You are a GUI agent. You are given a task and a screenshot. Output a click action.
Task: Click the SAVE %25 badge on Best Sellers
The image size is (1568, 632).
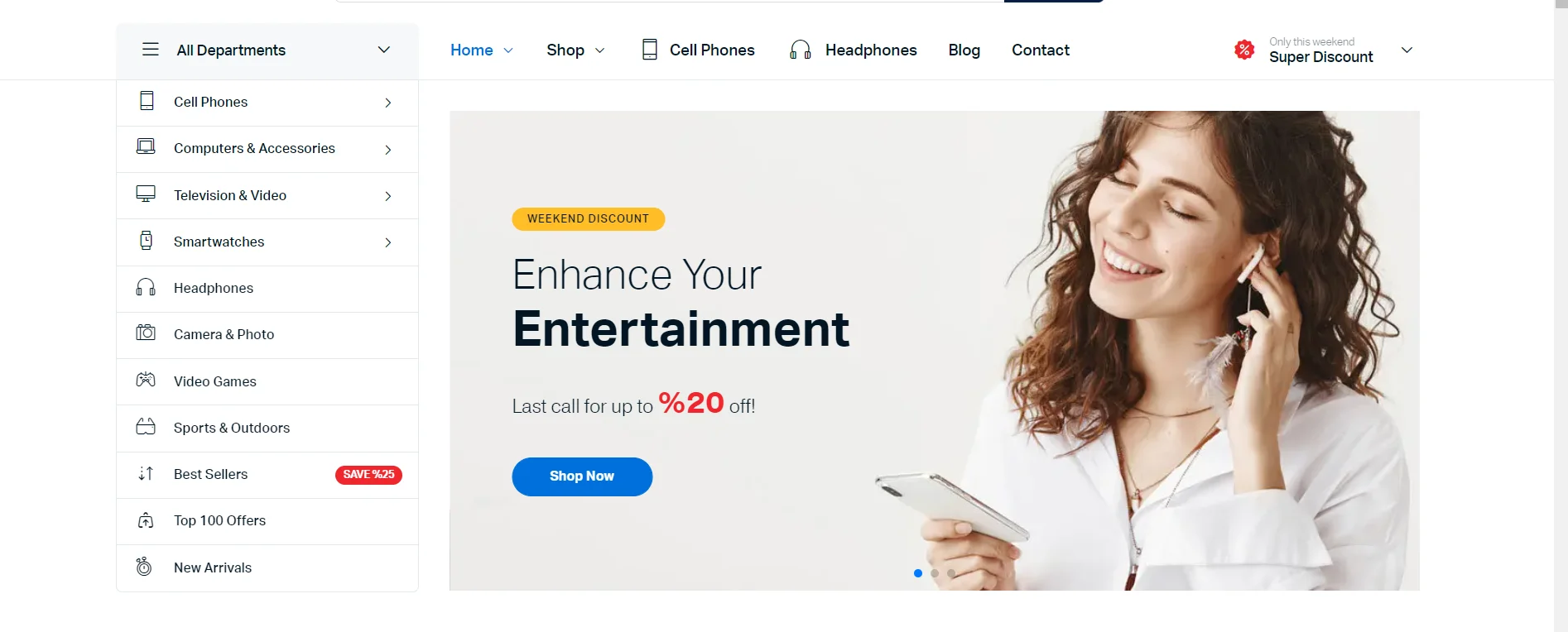point(368,475)
